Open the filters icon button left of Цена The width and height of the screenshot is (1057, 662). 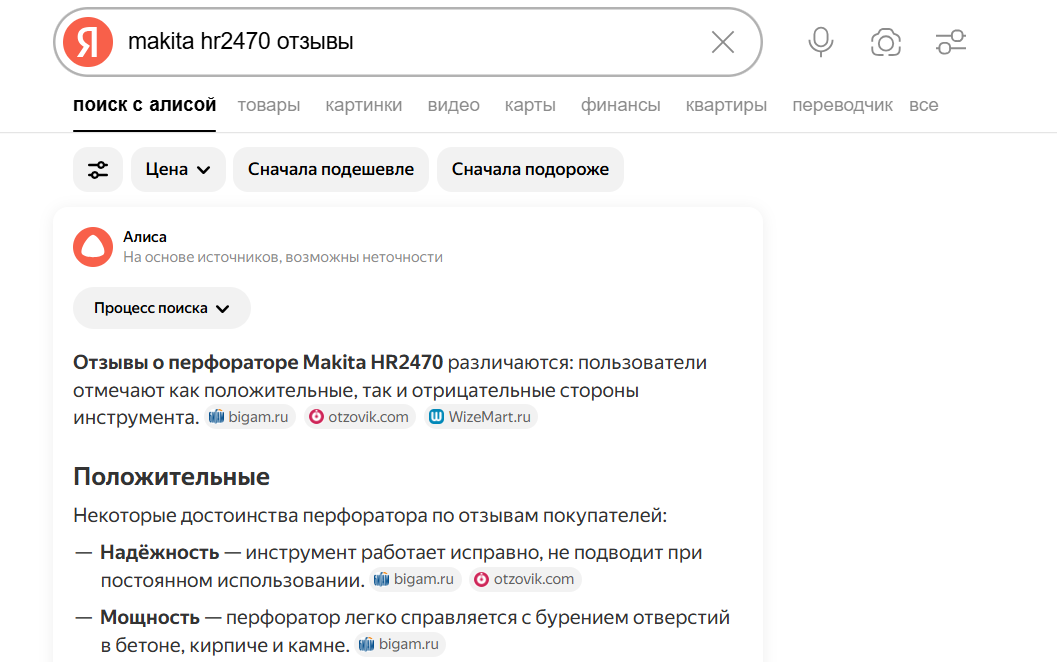(98, 169)
